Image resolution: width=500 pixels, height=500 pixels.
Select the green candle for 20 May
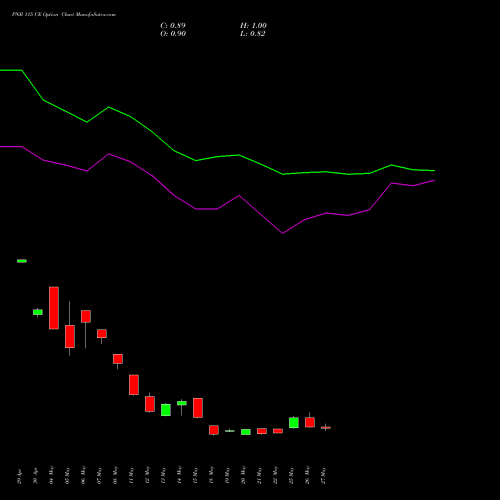click(246, 432)
